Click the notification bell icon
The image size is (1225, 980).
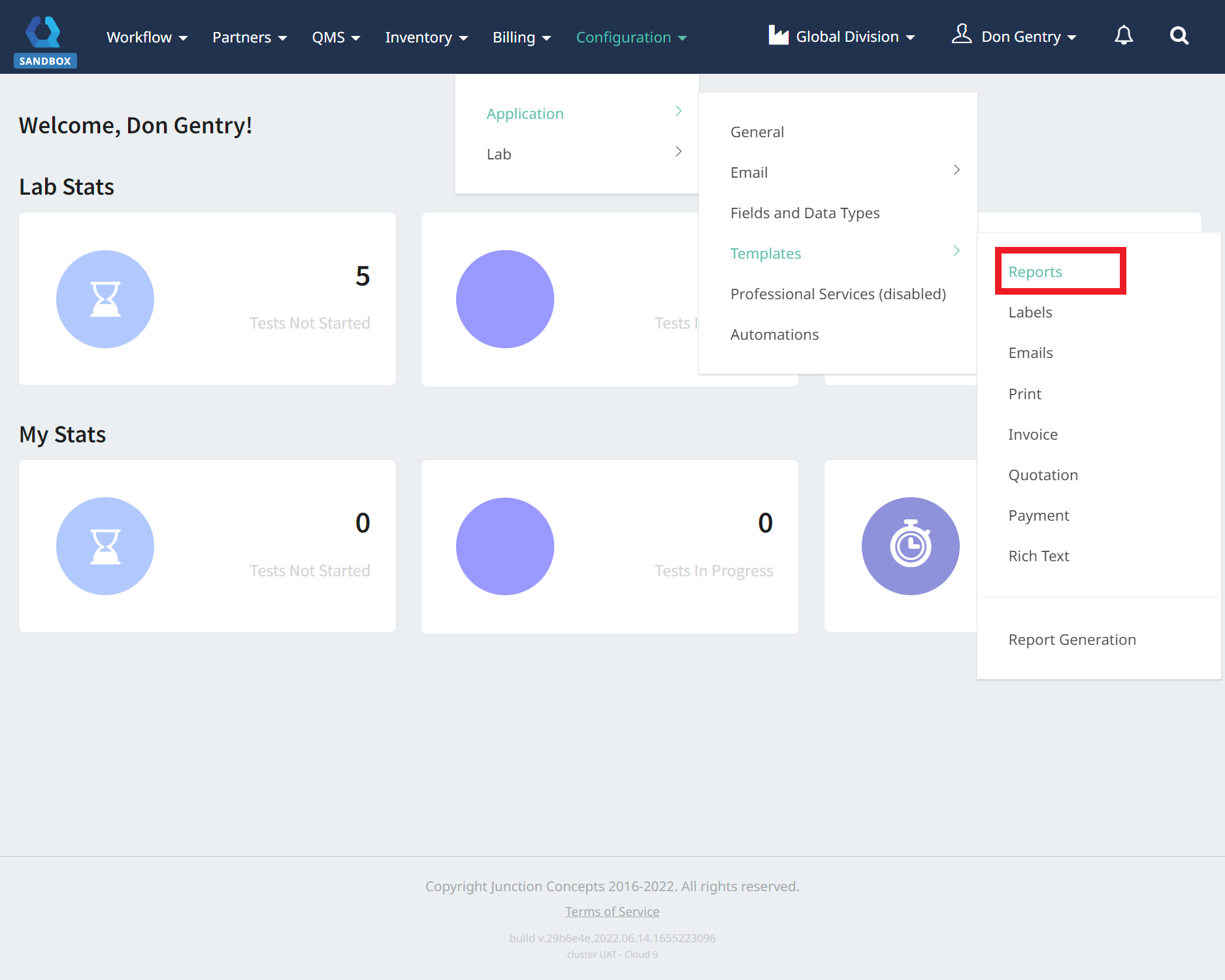1123,36
